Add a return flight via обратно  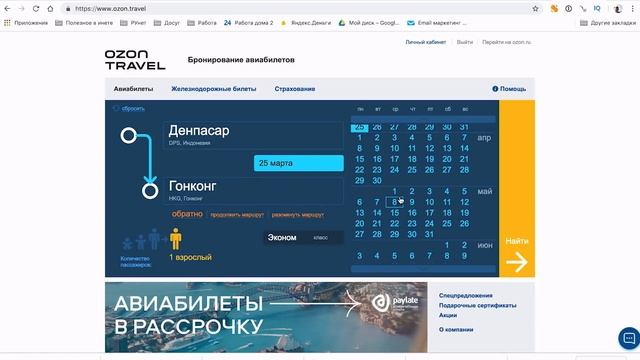[187, 214]
